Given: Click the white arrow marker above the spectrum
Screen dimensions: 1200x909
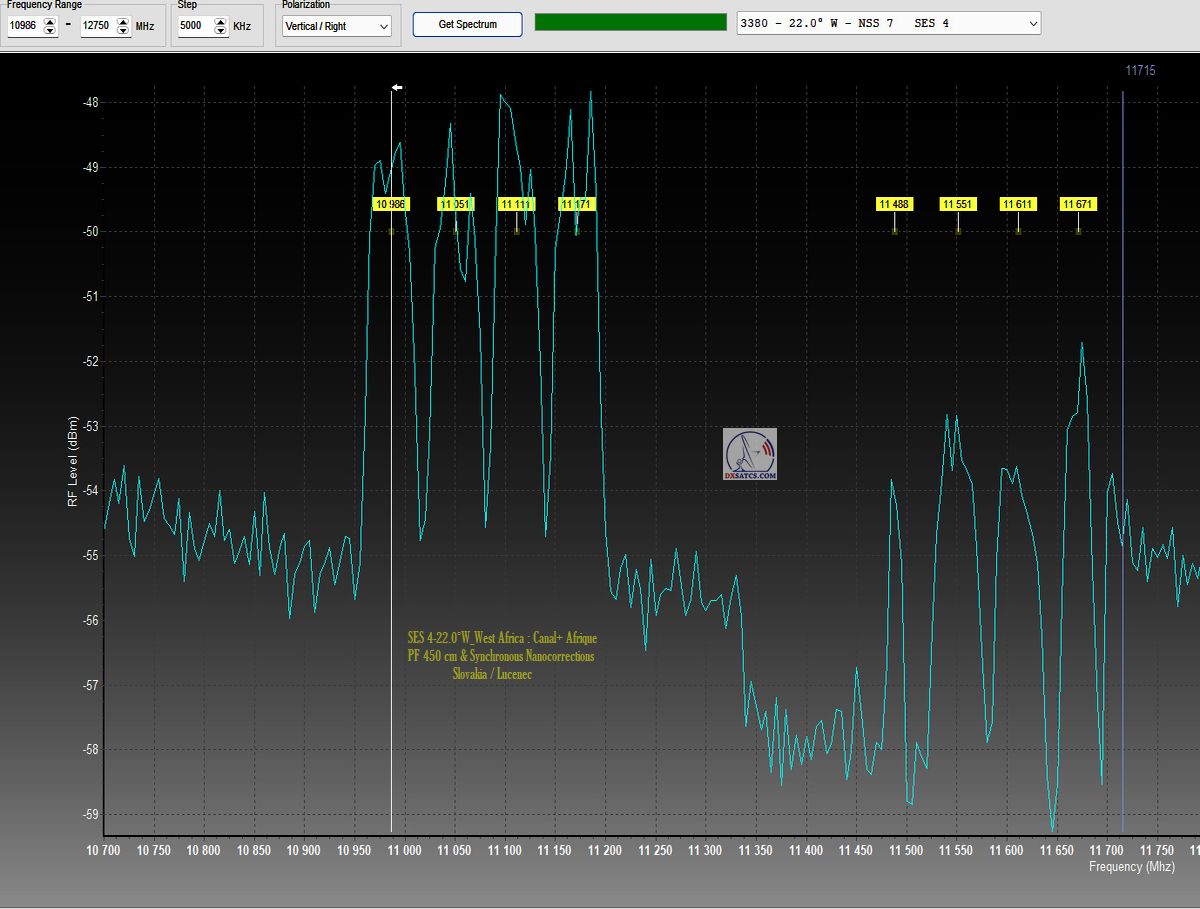Looking at the screenshot, I should [397, 88].
